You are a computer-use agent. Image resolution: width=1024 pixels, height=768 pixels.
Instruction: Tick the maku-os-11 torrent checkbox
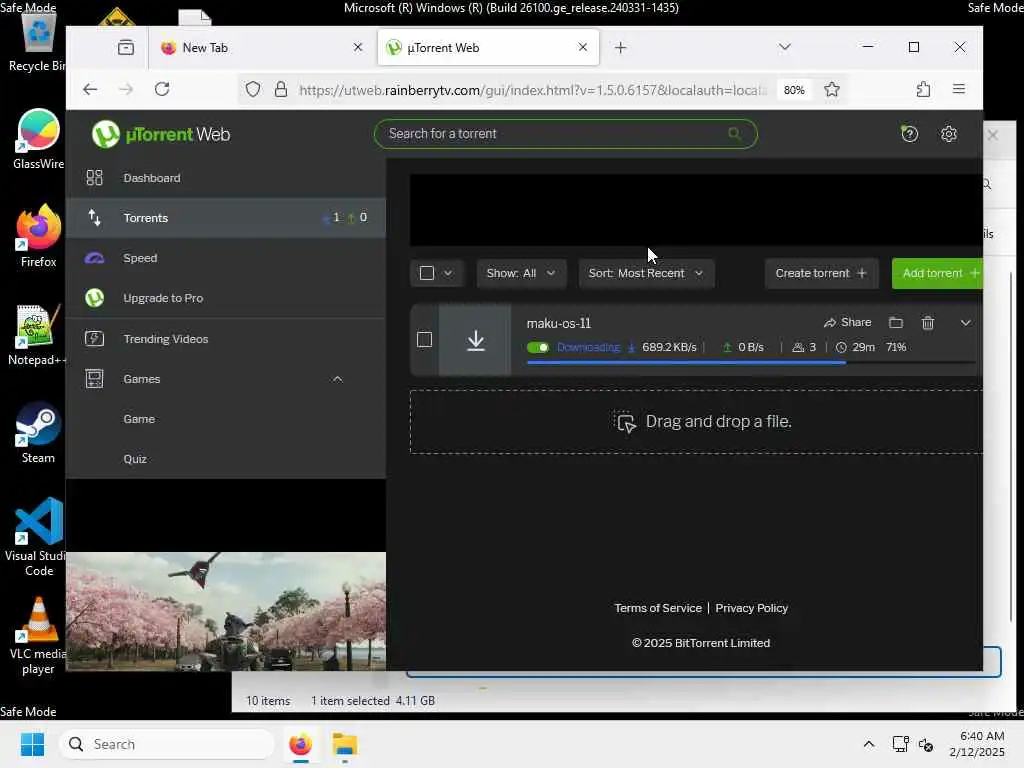(x=424, y=340)
